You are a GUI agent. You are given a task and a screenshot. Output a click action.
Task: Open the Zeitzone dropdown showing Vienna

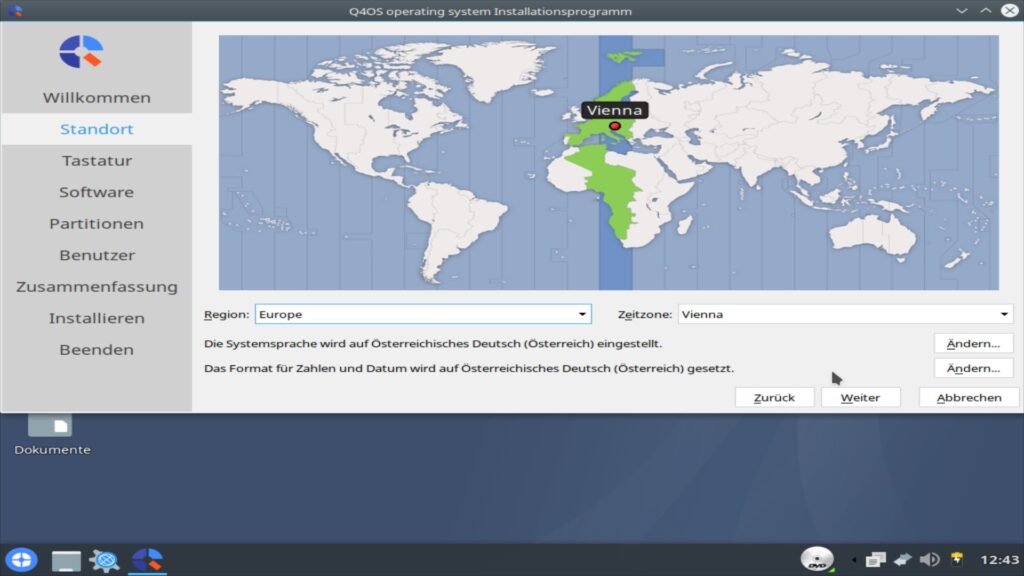tap(846, 314)
